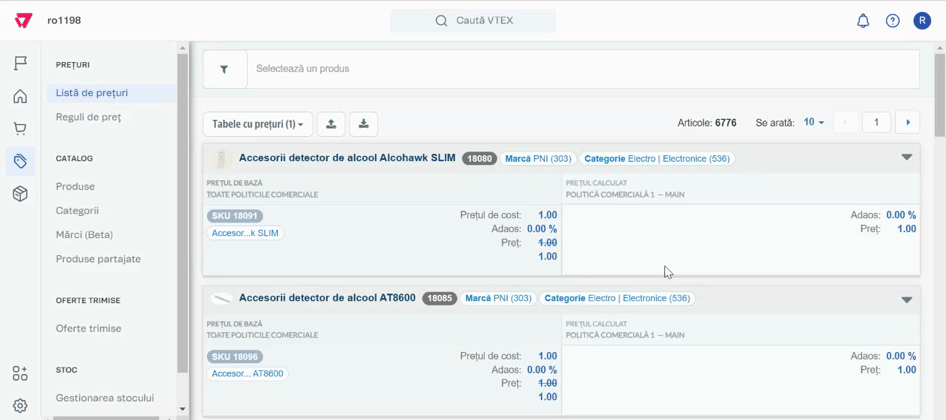The width and height of the screenshot is (946, 420).
Task: Click the VTEX logo
Action: (23, 20)
